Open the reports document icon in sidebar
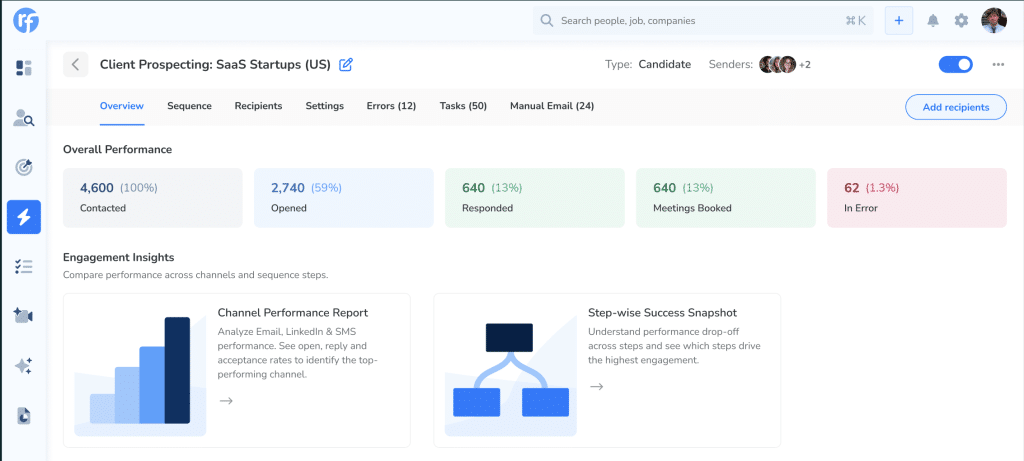 coord(24,416)
